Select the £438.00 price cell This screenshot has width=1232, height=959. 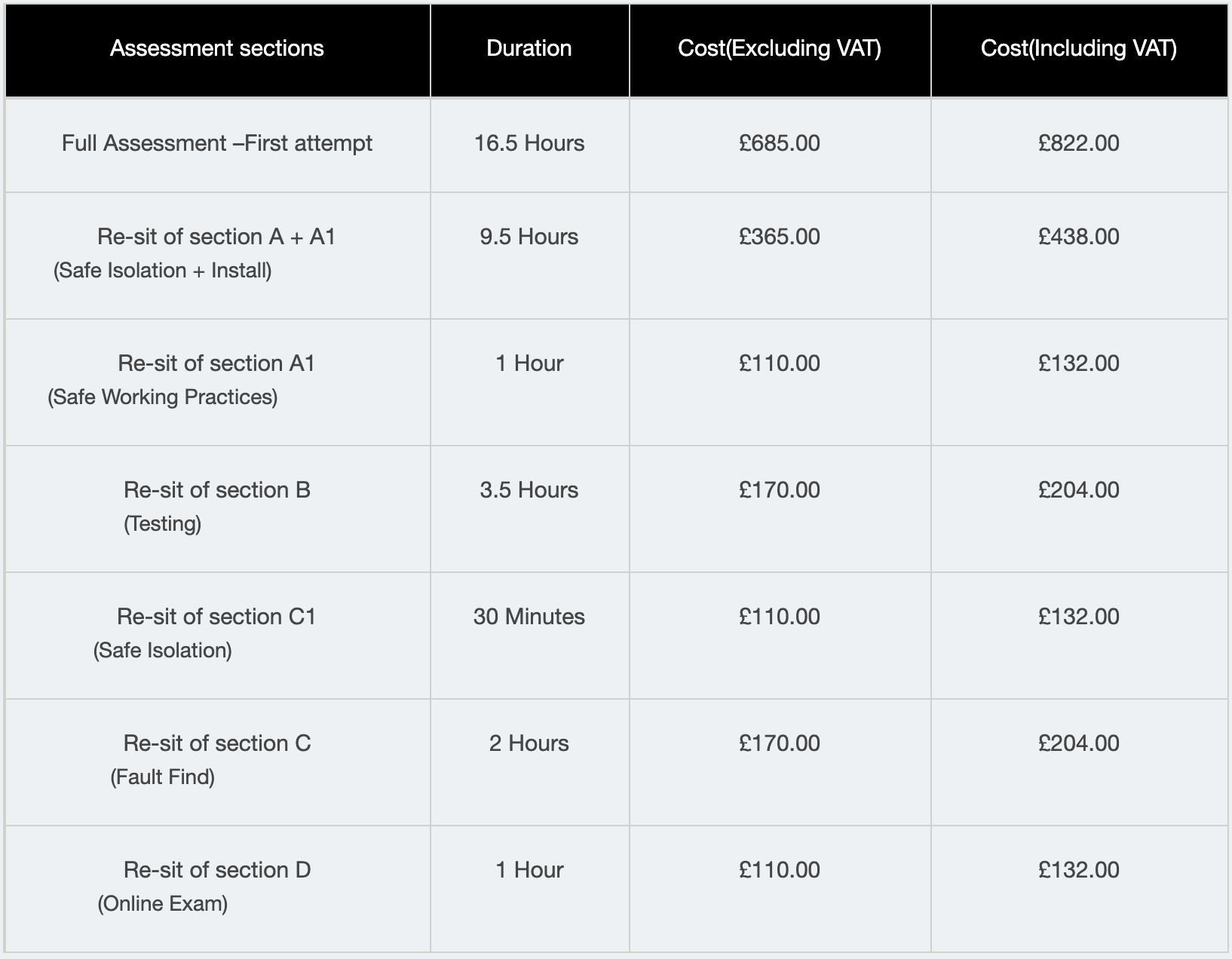click(x=1079, y=237)
